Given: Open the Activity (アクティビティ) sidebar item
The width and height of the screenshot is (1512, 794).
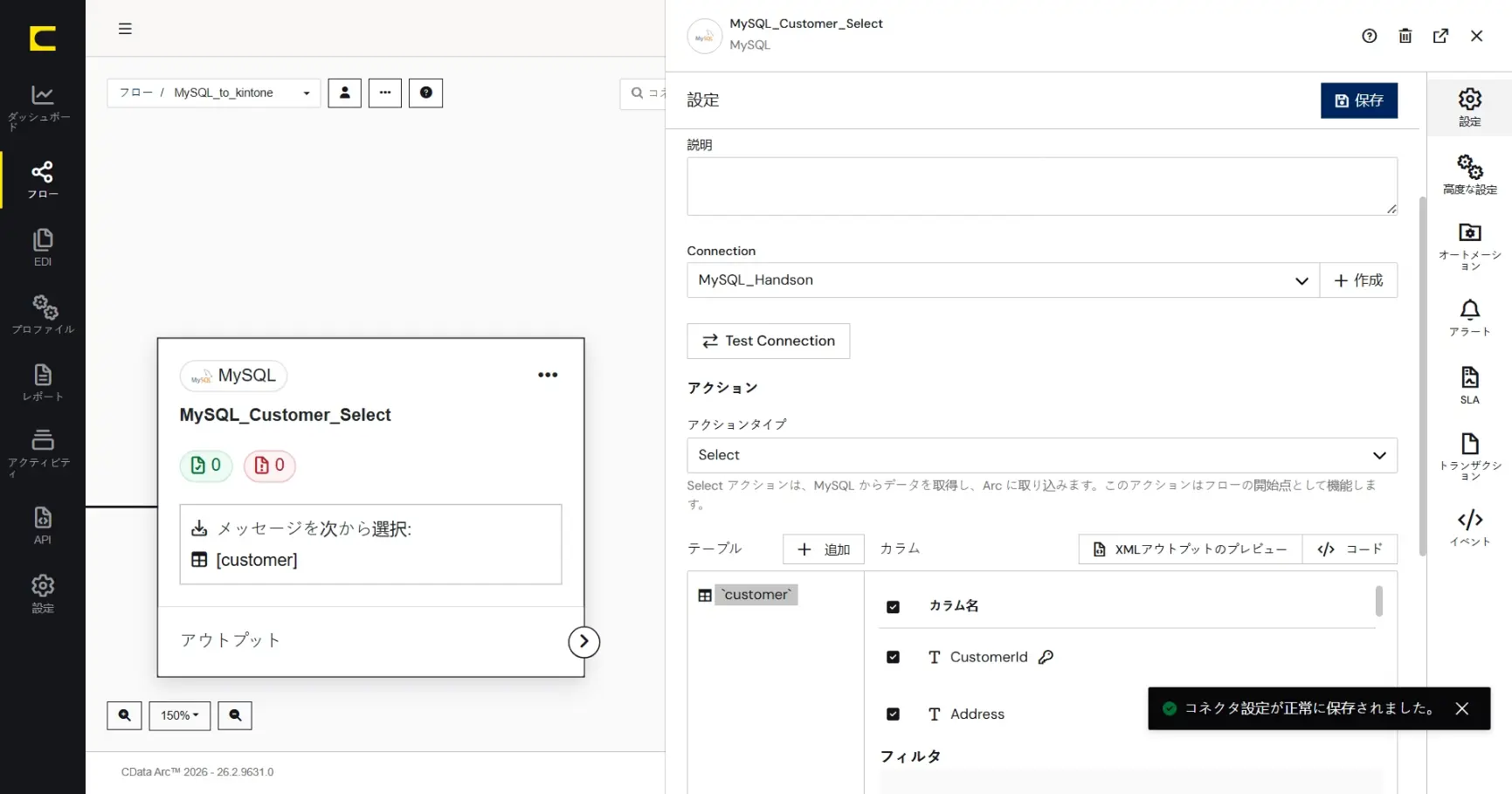Looking at the screenshot, I should point(42,452).
